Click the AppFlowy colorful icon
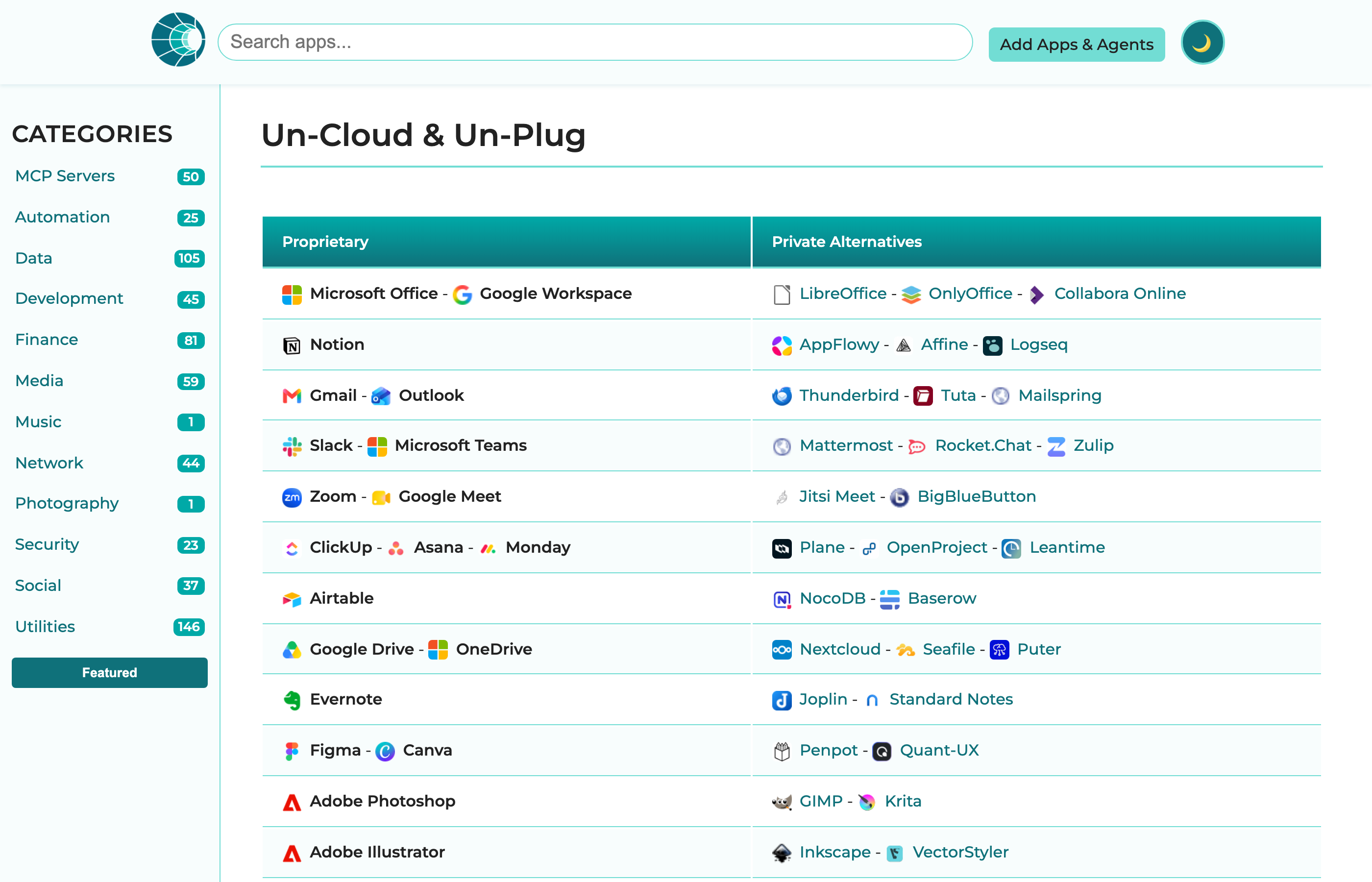The width and height of the screenshot is (1372, 882). 782,345
